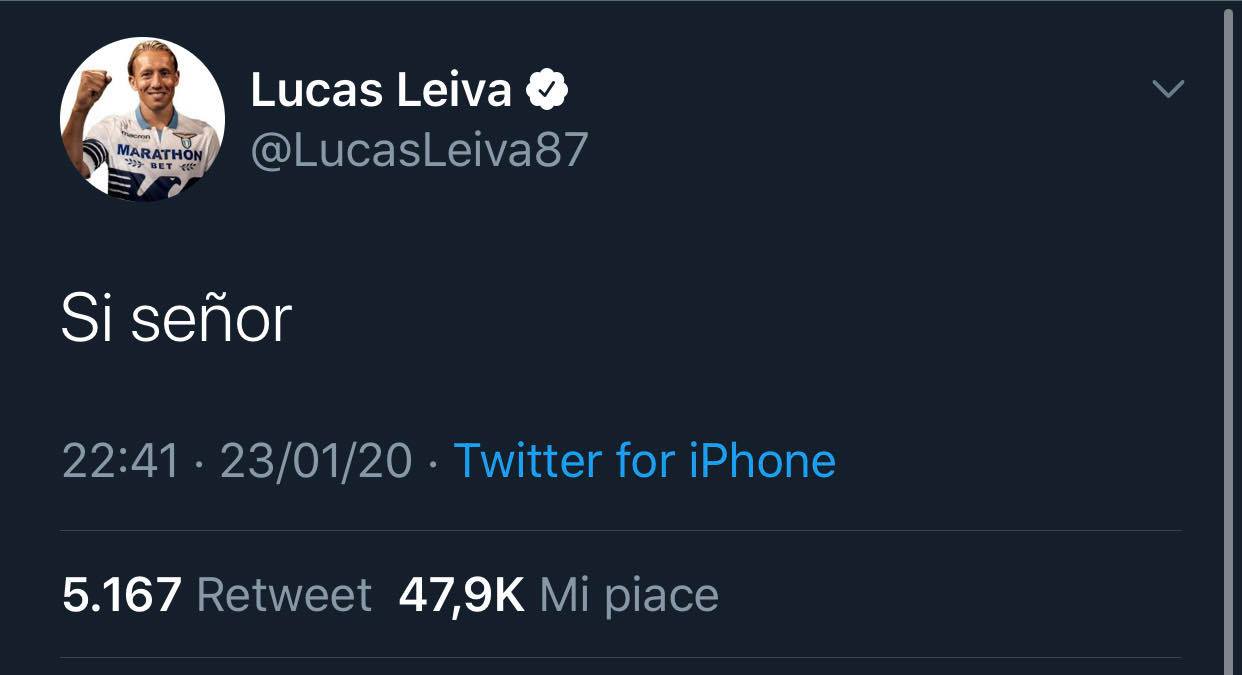Open the Twitter for iPhone source link
1242x675 pixels.
[644, 461]
